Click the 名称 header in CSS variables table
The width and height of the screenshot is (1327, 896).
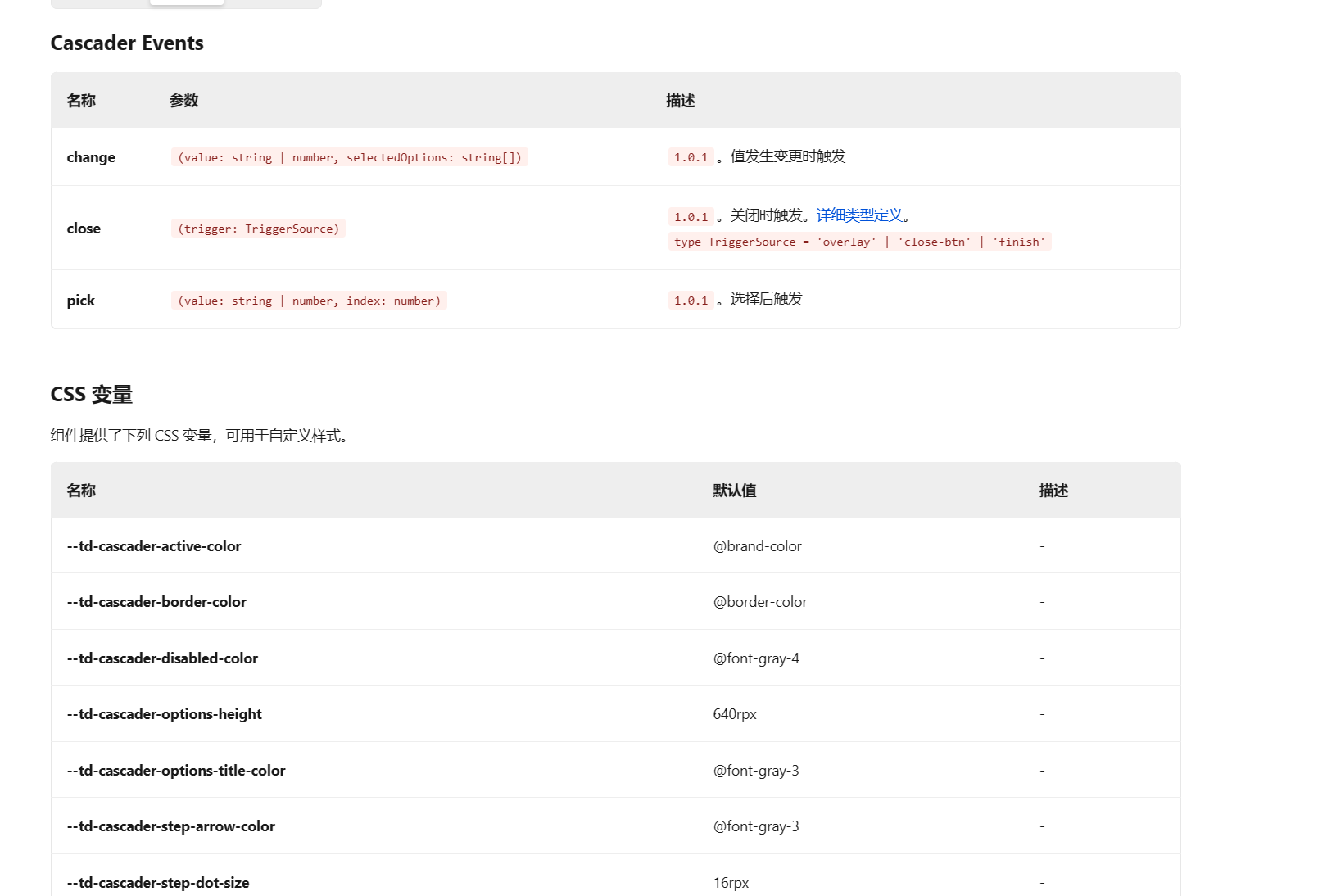81,491
